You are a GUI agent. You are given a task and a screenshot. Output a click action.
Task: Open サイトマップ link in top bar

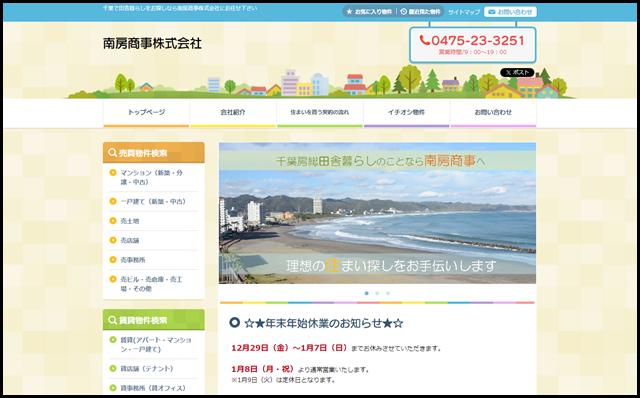464,12
